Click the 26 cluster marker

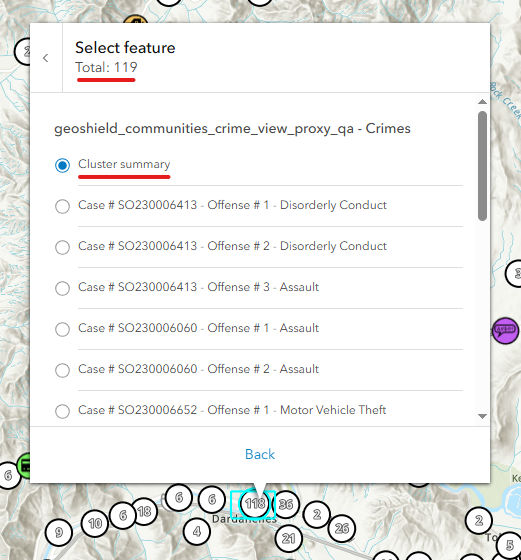point(342,528)
